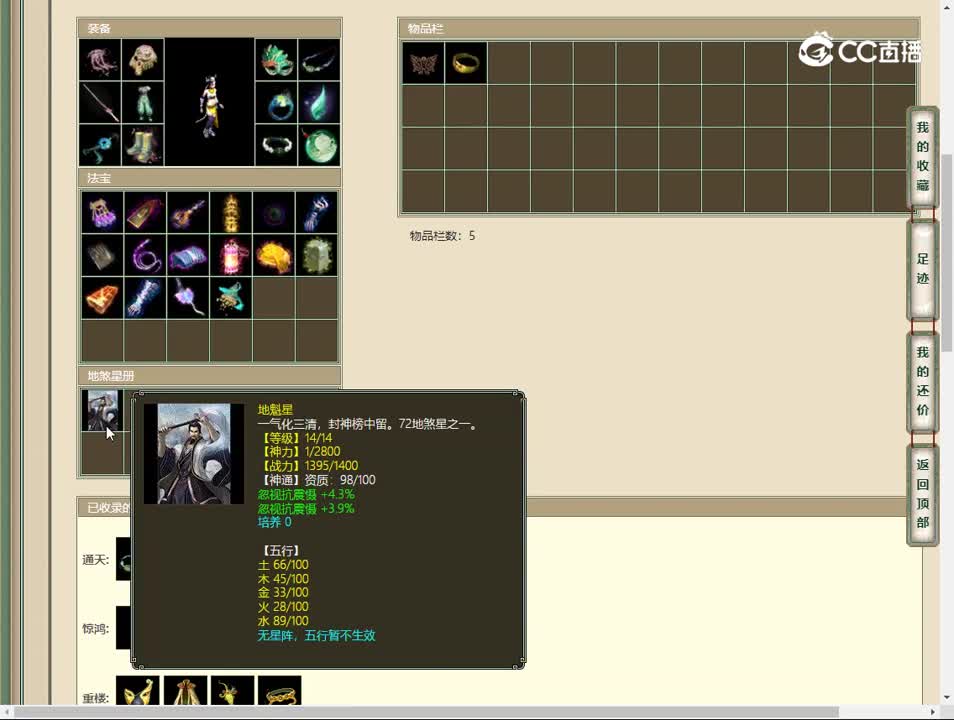The height and width of the screenshot is (720, 954).
Task: Select the green stone tablet treasure
Action: [316, 256]
